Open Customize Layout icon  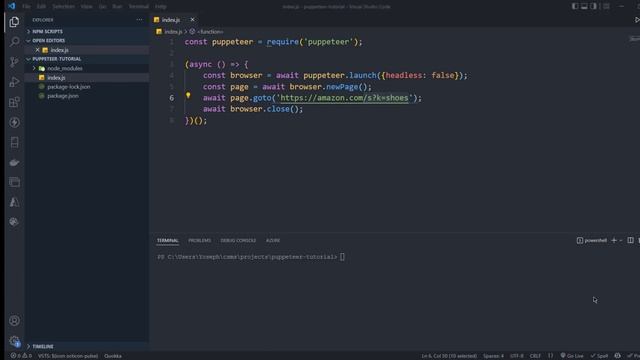click(x=607, y=6)
